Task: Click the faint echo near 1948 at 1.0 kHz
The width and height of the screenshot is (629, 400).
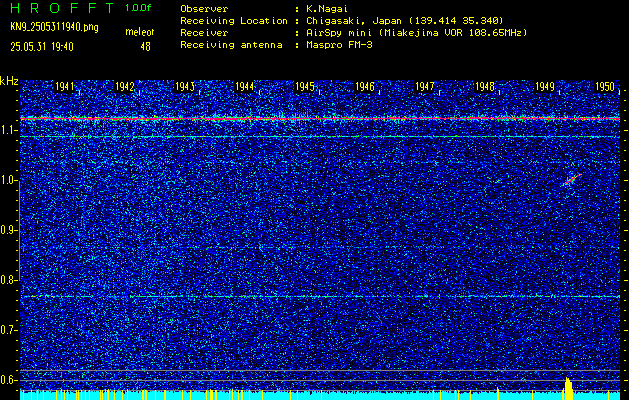Action: point(498,181)
